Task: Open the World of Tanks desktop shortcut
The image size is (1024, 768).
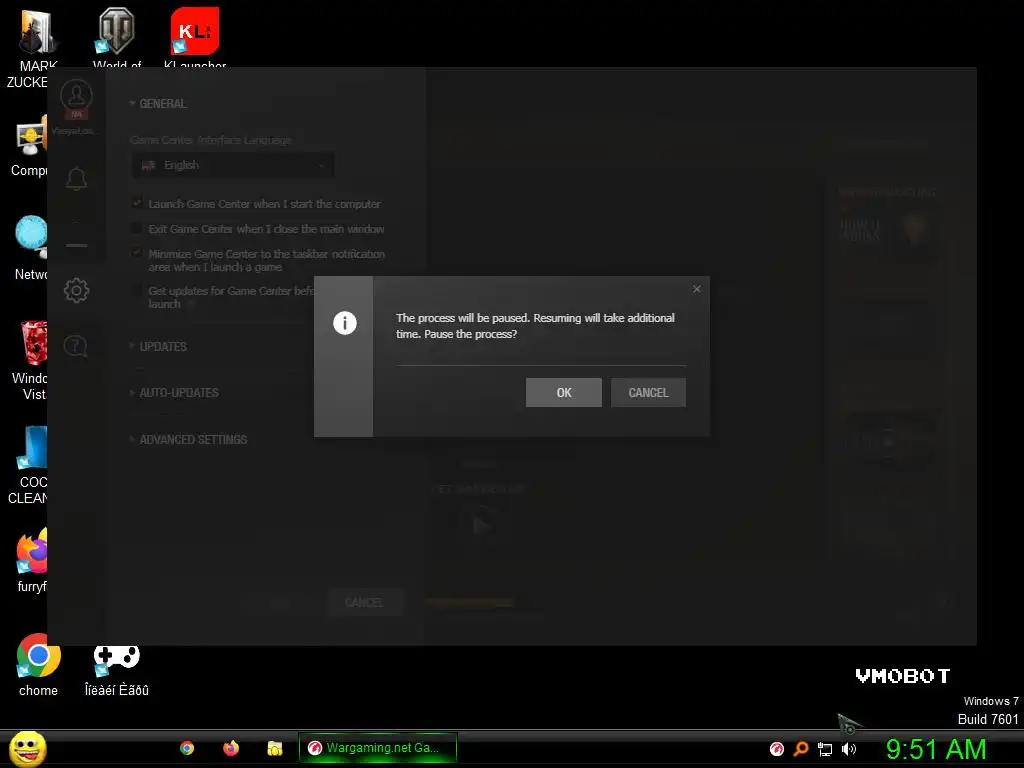Action: pyautogui.click(x=116, y=39)
